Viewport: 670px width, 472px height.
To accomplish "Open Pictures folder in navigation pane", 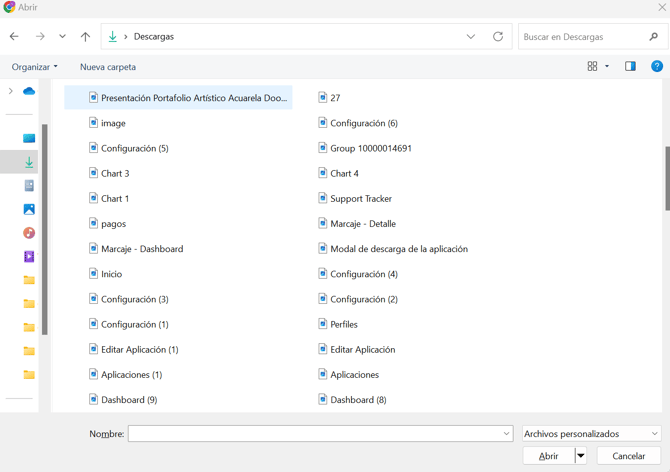I will point(29,209).
